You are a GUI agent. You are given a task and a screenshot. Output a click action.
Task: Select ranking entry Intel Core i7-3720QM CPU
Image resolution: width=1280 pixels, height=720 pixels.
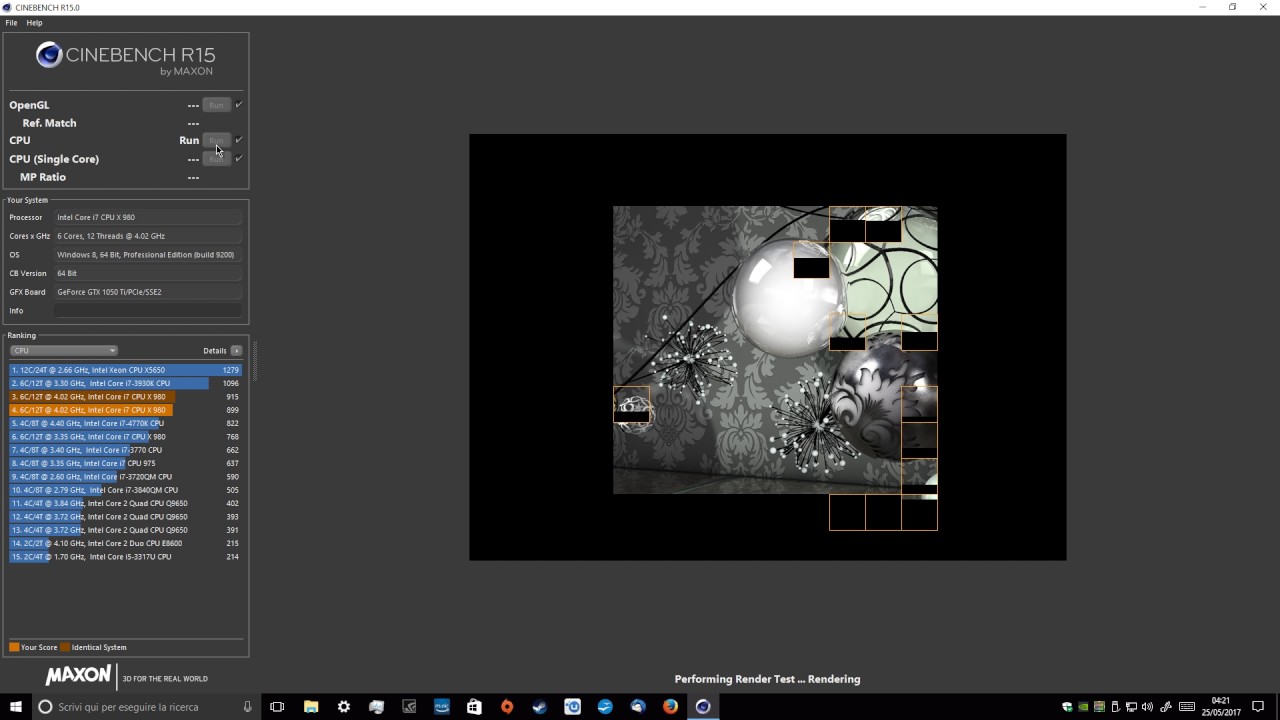click(125, 477)
